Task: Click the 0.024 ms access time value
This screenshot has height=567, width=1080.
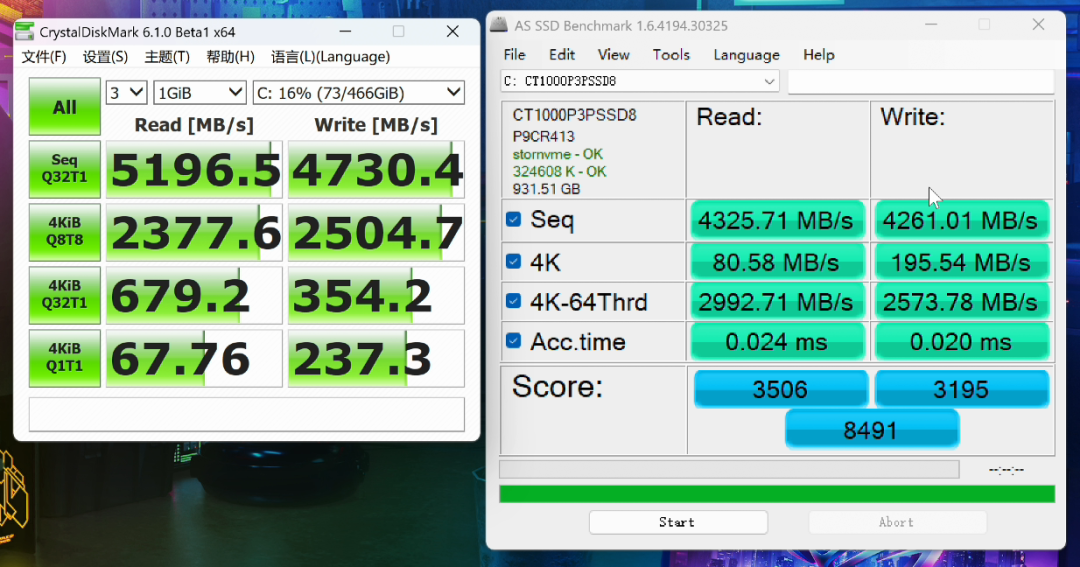Action: pos(777,342)
